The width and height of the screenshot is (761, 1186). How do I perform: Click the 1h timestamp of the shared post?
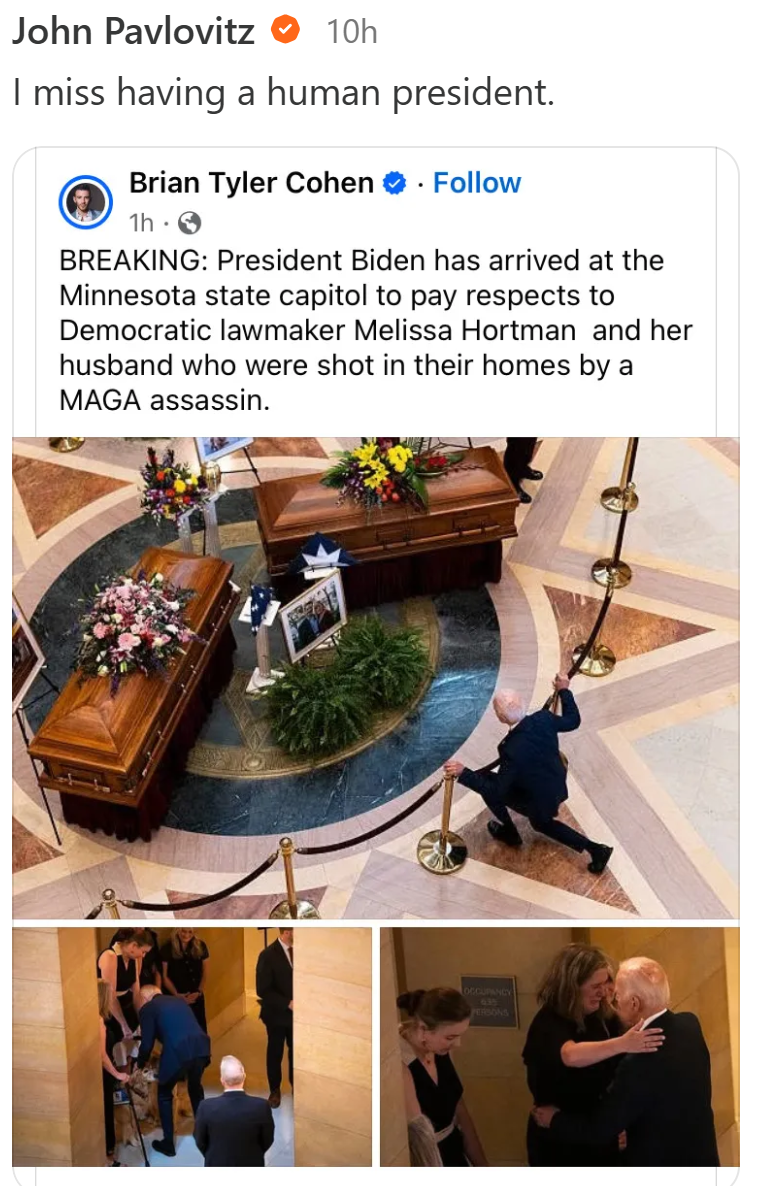pyautogui.click(x=141, y=223)
